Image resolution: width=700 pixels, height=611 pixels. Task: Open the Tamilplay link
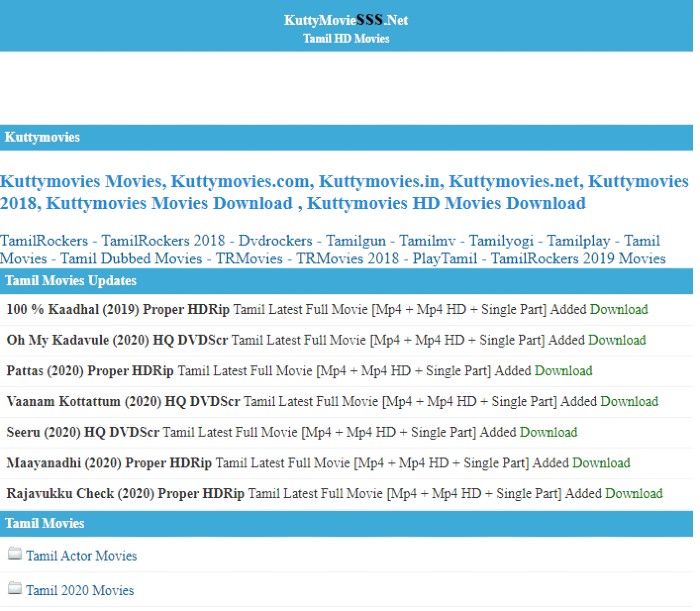(578, 241)
